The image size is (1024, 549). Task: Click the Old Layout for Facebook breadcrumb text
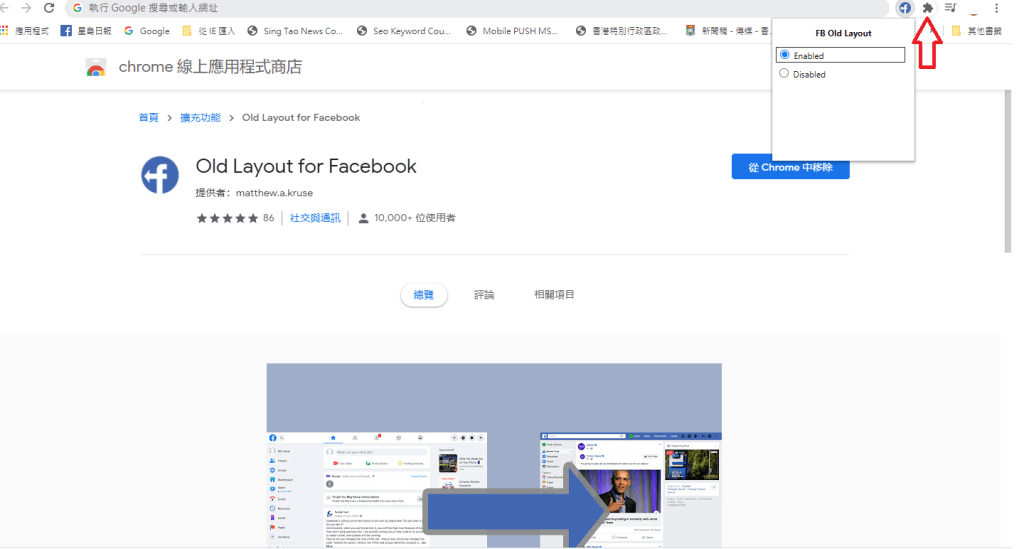coord(301,118)
